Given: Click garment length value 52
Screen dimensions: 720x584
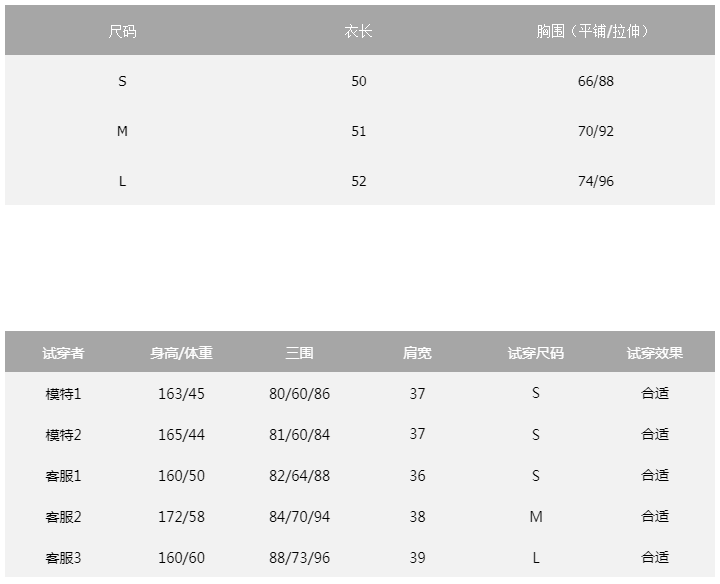Looking at the screenshot, I should 359,181.
